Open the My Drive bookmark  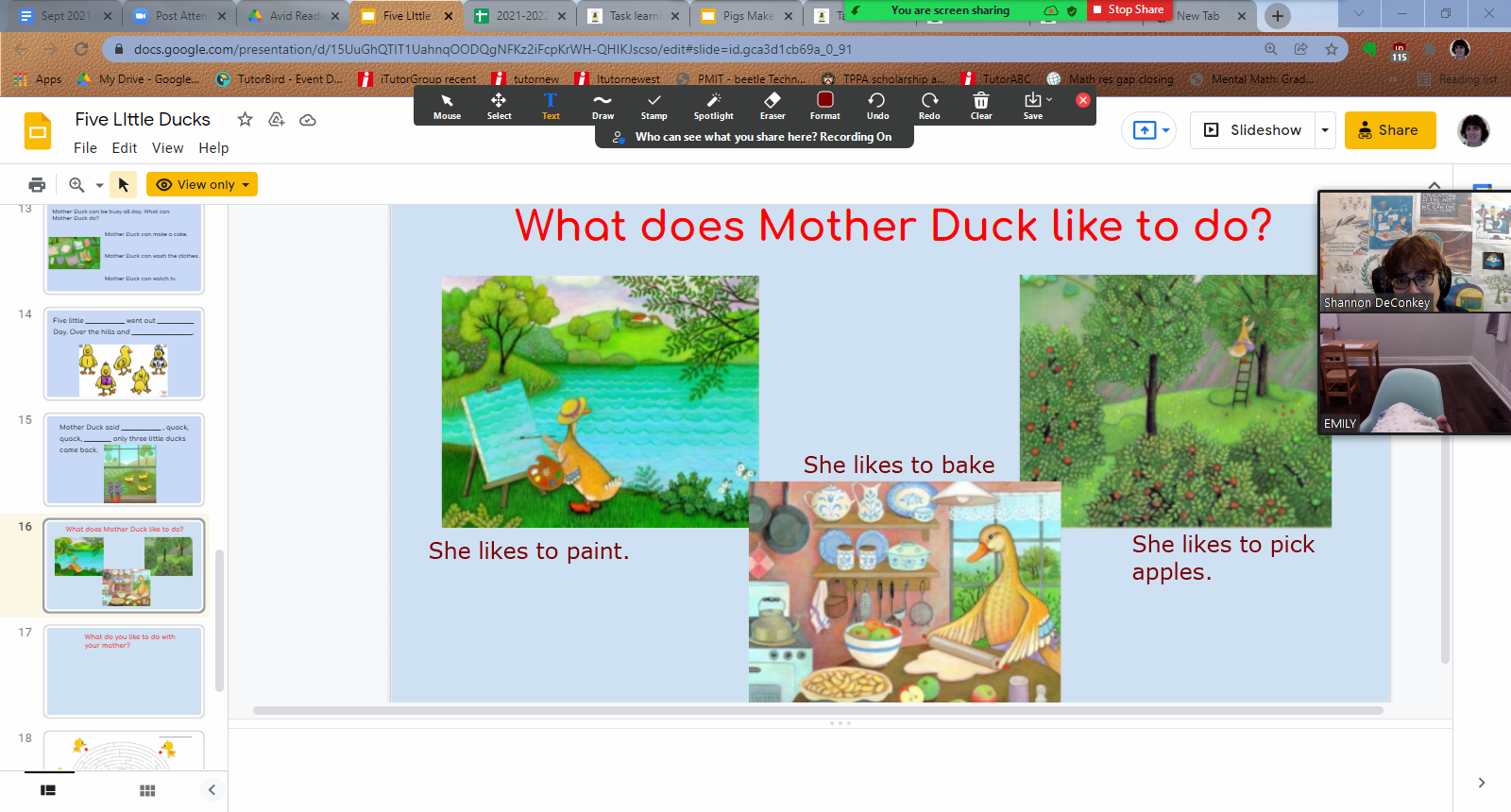pos(139,79)
